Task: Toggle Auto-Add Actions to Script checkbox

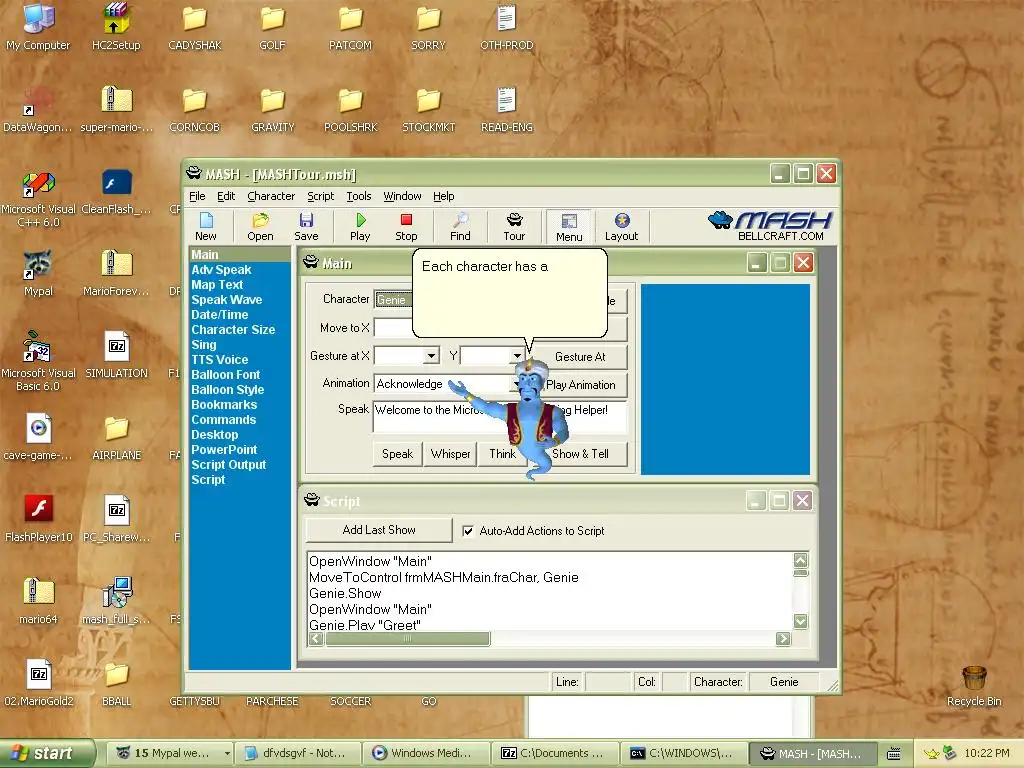Action: click(468, 531)
